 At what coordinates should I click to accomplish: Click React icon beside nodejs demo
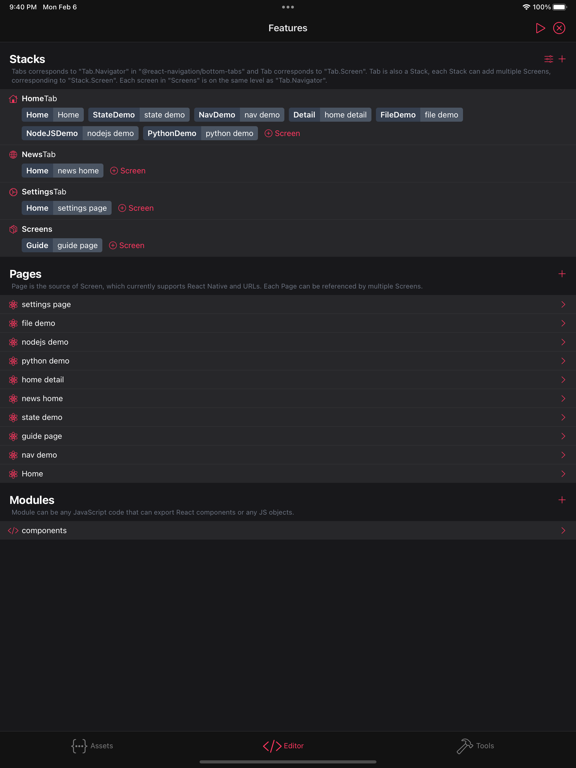click(x=13, y=342)
